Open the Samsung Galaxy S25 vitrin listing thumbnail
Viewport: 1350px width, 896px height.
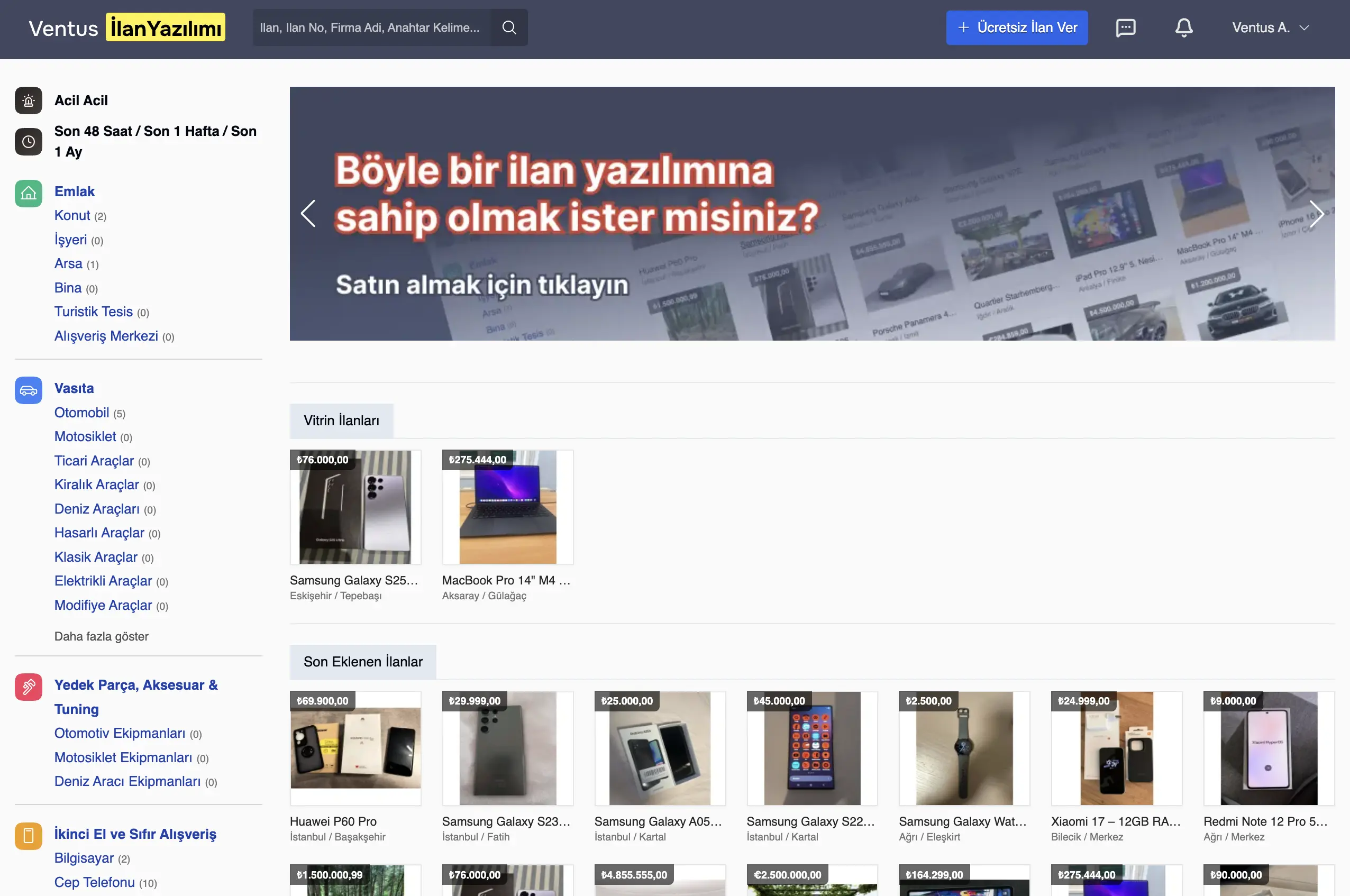(x=355, y=507)
